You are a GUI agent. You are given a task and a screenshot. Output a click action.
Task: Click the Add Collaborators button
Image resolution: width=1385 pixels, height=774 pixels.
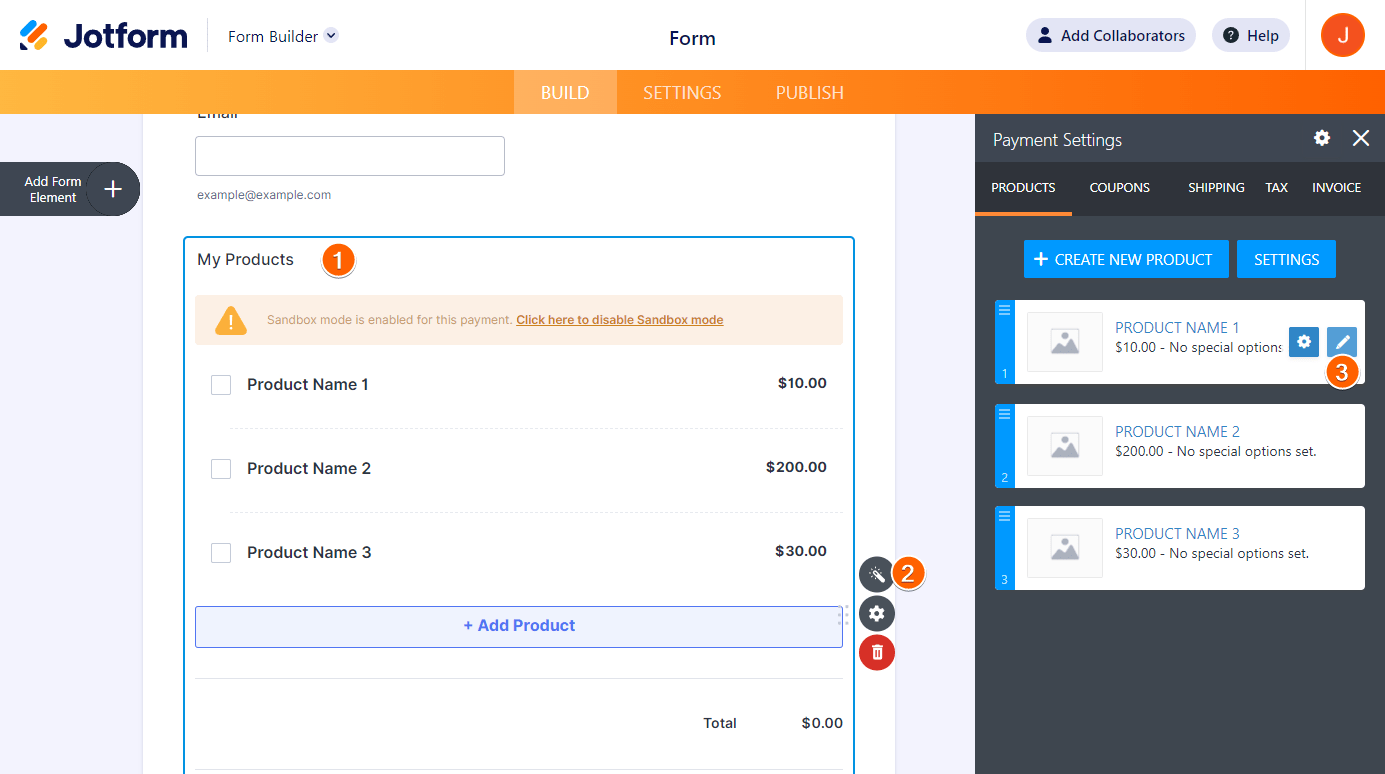(1111, 35)
